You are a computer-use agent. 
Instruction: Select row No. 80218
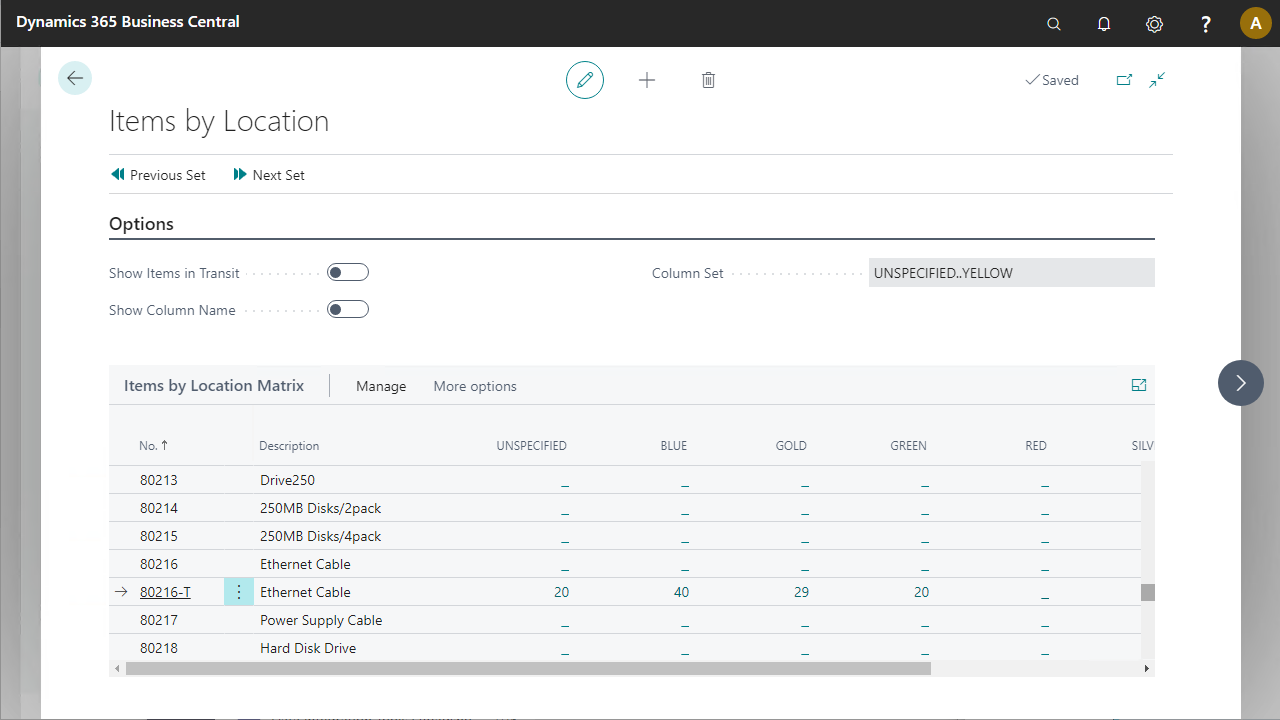(x=158, y=648)
